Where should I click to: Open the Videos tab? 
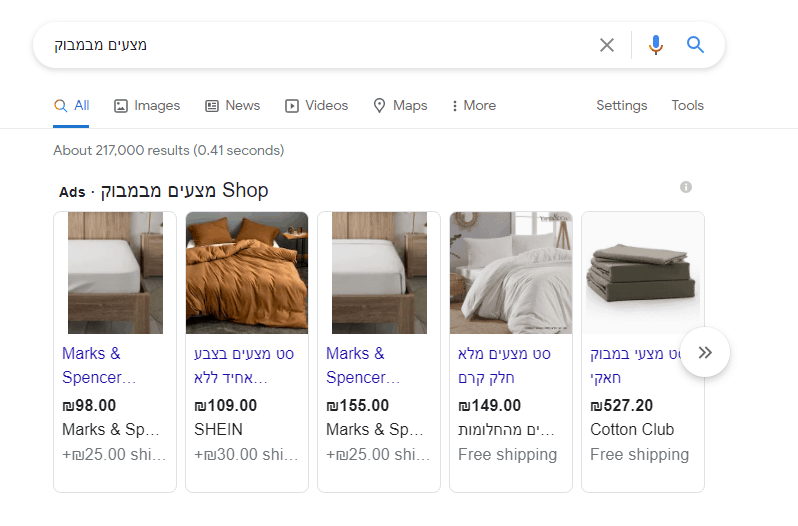coord(317,105)
